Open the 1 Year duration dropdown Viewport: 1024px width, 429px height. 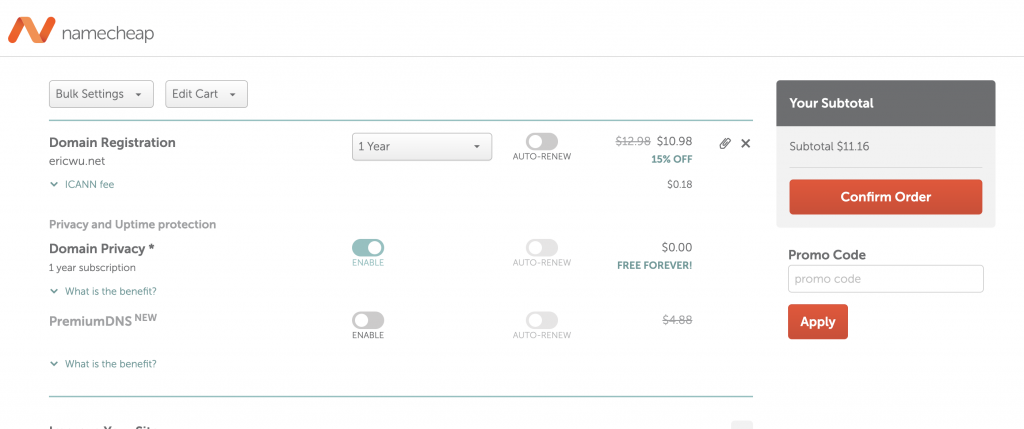click(x=422, y=146)
